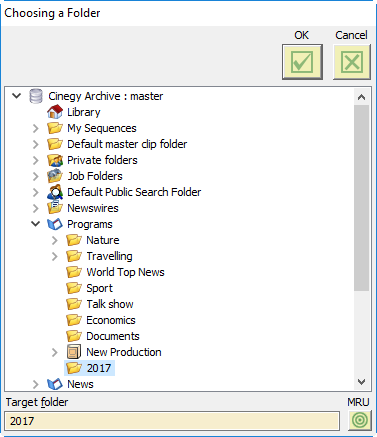The image size is (377, 437).
Task: Select the Talk show label
Action: tap(110, 304)
